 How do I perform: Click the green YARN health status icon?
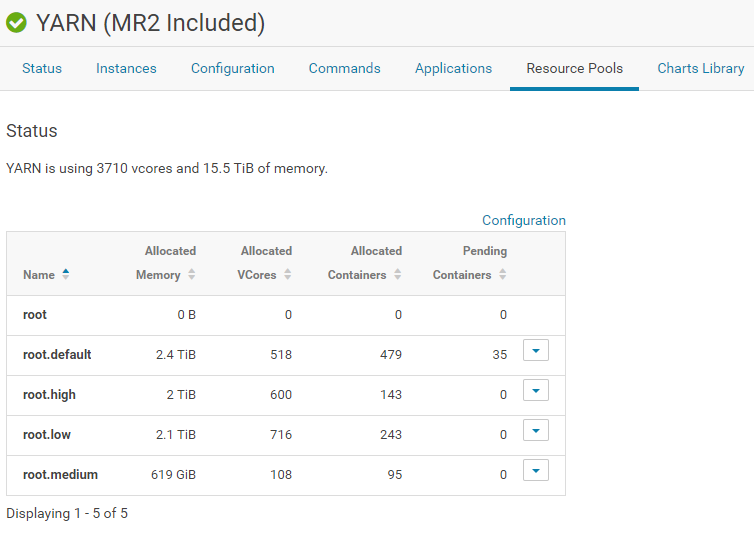[x=16, y=23]
